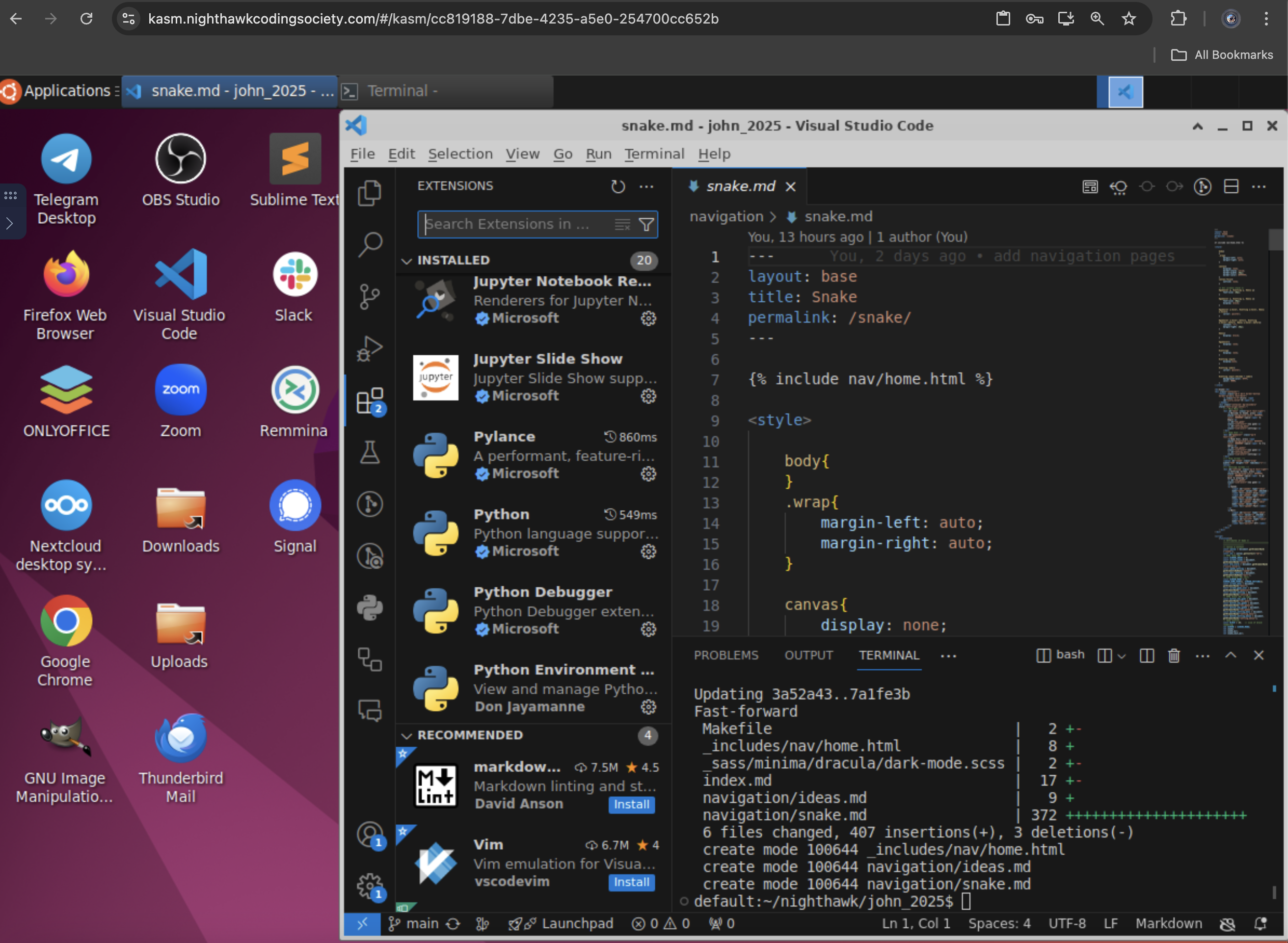1288x943 pixels.
Task: Kill the terminal with the trash icon
Action: pyautogui.click(x=1175, y=655)
